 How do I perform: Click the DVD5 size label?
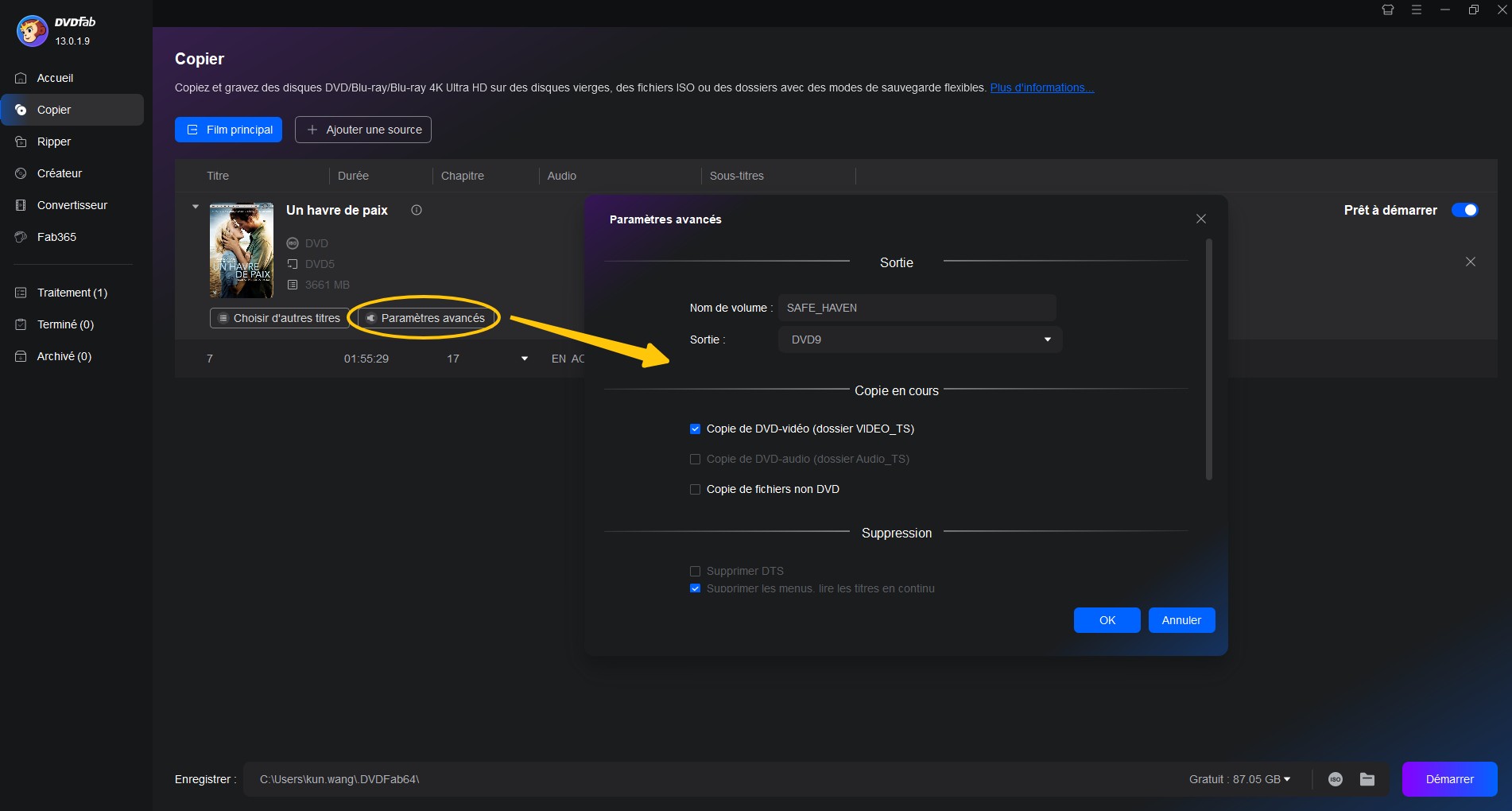click(x=320, y=264)
